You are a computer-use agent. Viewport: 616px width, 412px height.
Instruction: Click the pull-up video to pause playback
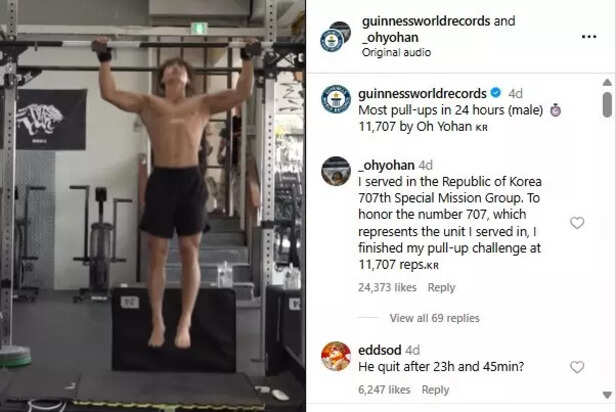152,206
